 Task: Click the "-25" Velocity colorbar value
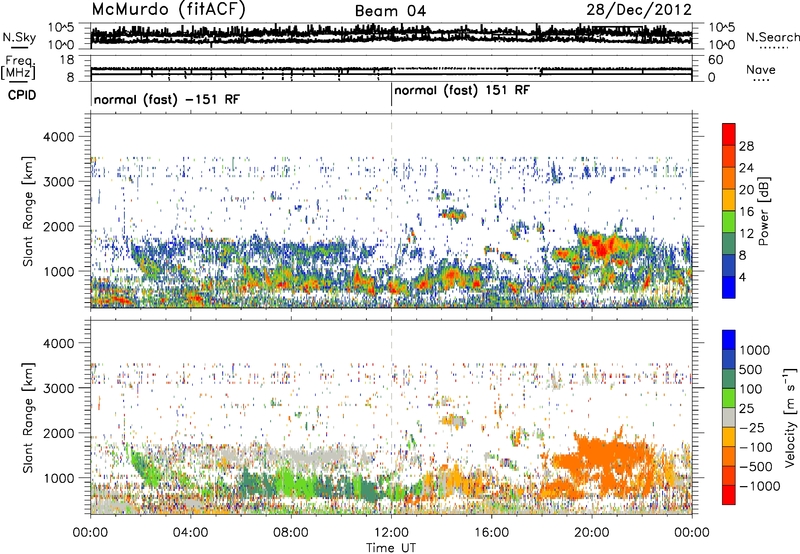click(751, 428)
